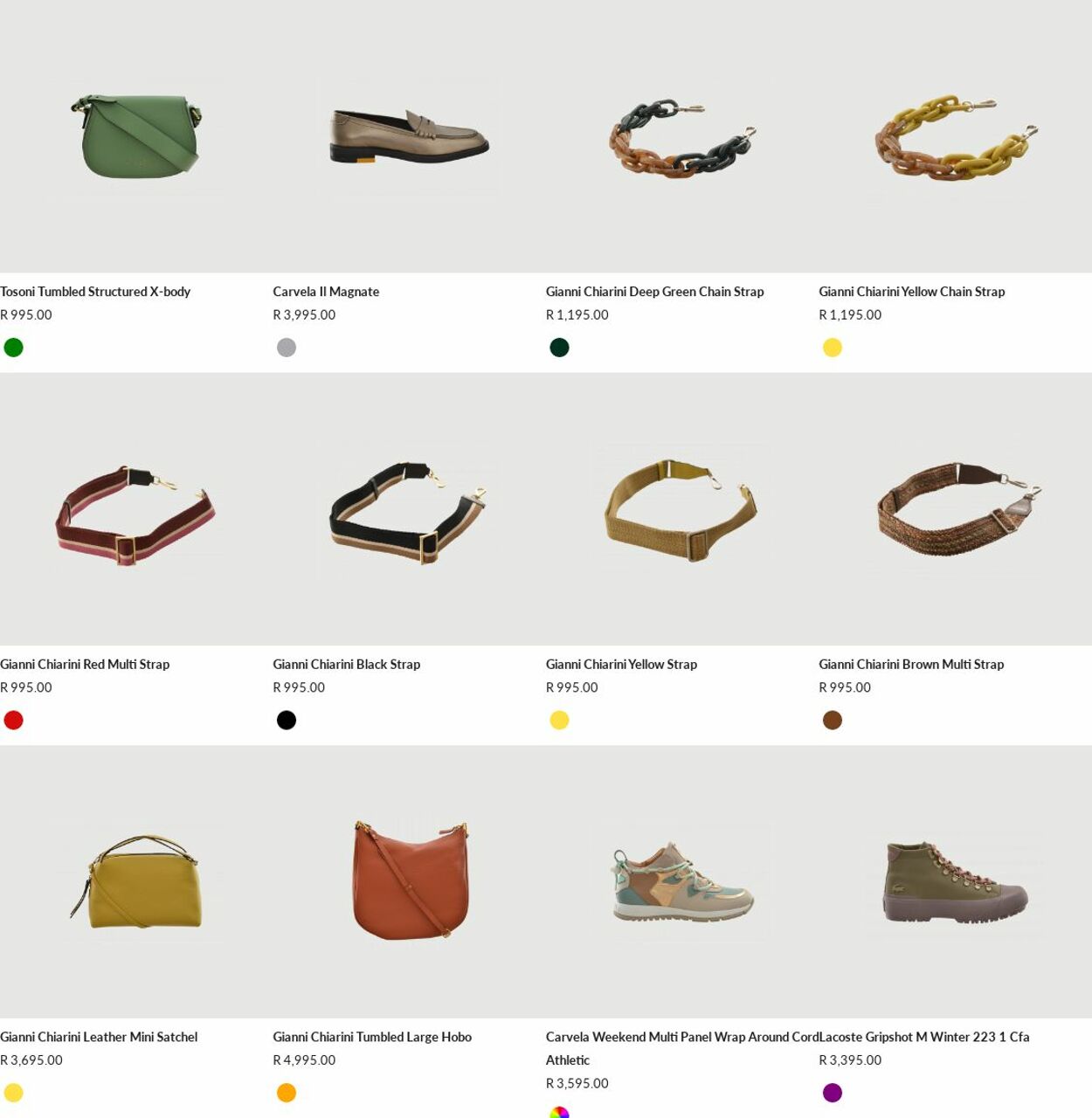Image resolution: width=1092 pixels, height=1118 pixels.
Task: Click price R 3,395.00 of Lacoste Gripshot
Action: click(x=850, y=1060)
